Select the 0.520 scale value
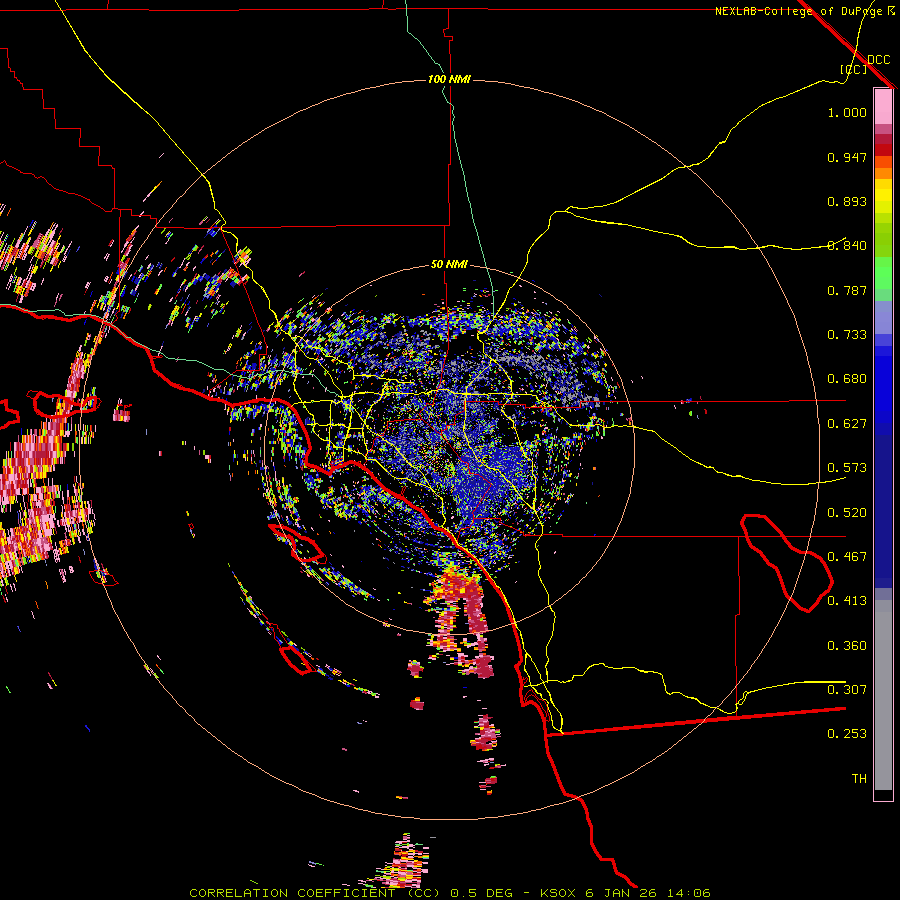Screen dimensions: 900x900 [847, 513]
